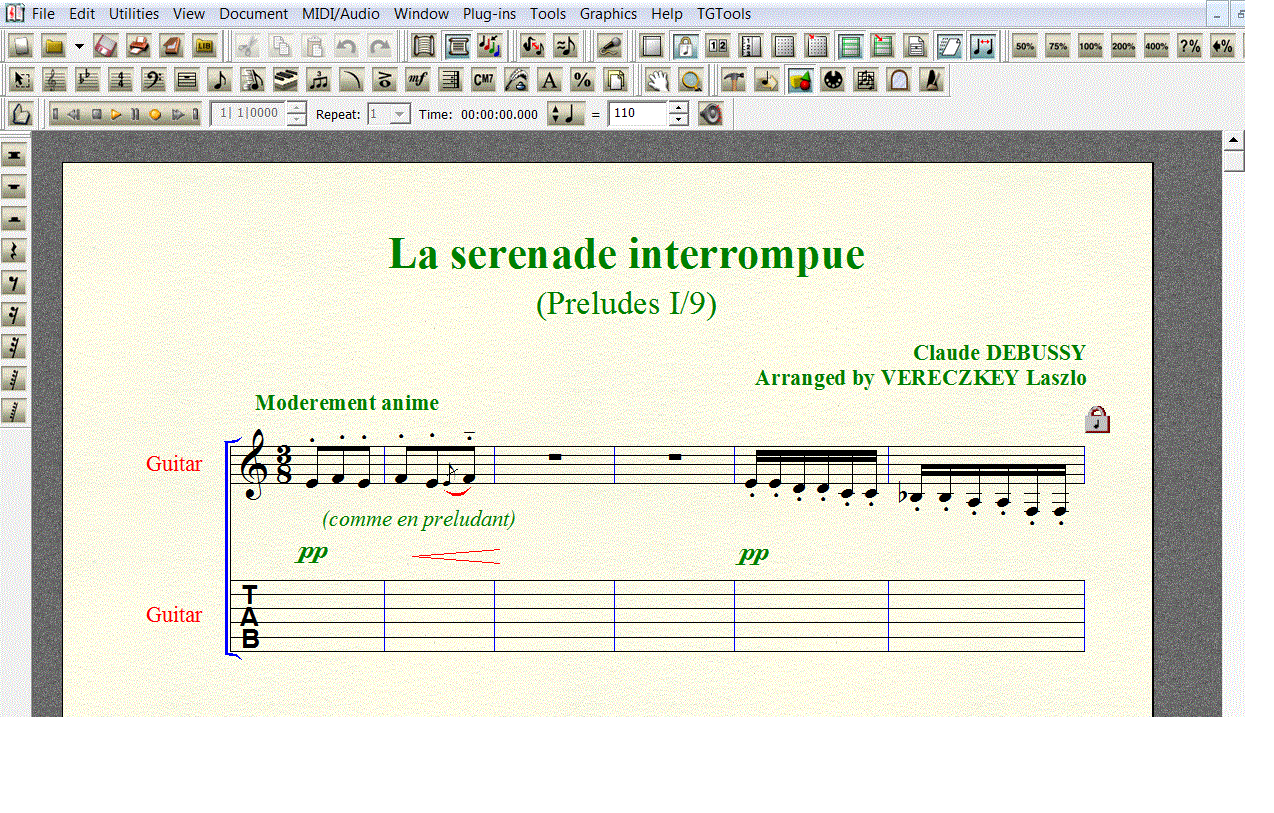The image size is (1274, 813).
Task: Expand the arrow next to the Open folder
Action: (79, 46)
